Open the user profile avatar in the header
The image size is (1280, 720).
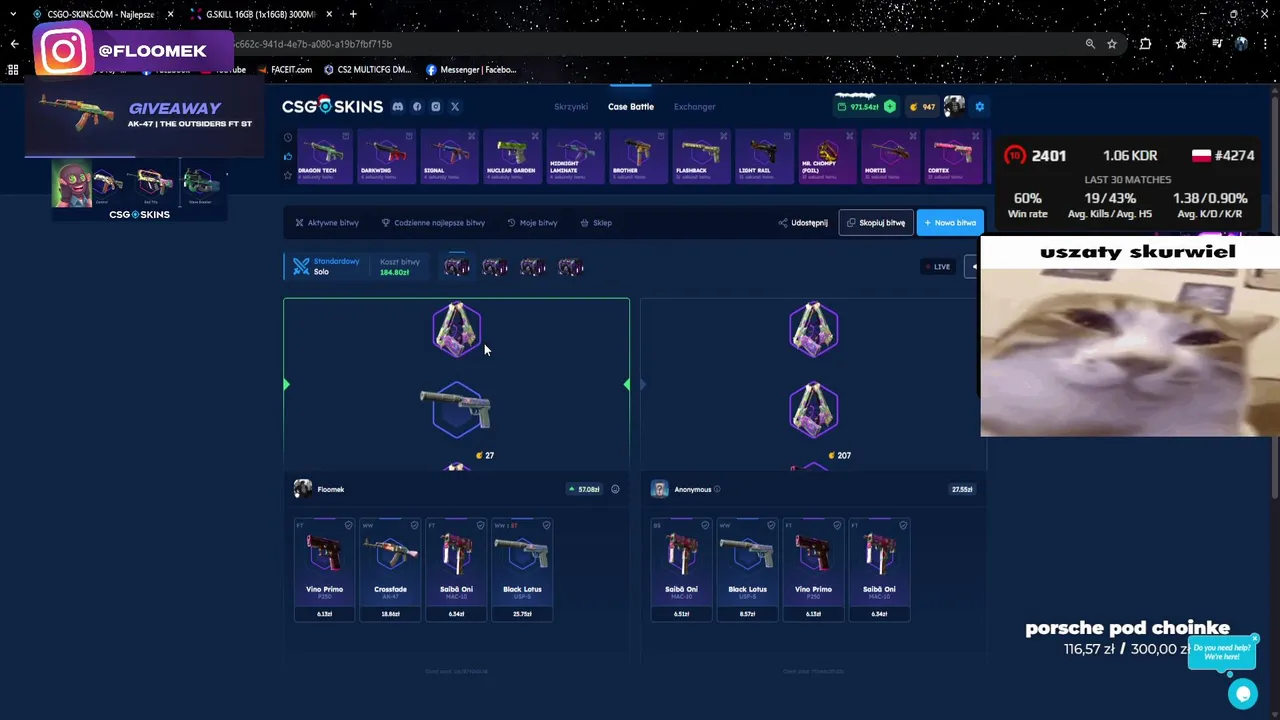tap(954, 106)
